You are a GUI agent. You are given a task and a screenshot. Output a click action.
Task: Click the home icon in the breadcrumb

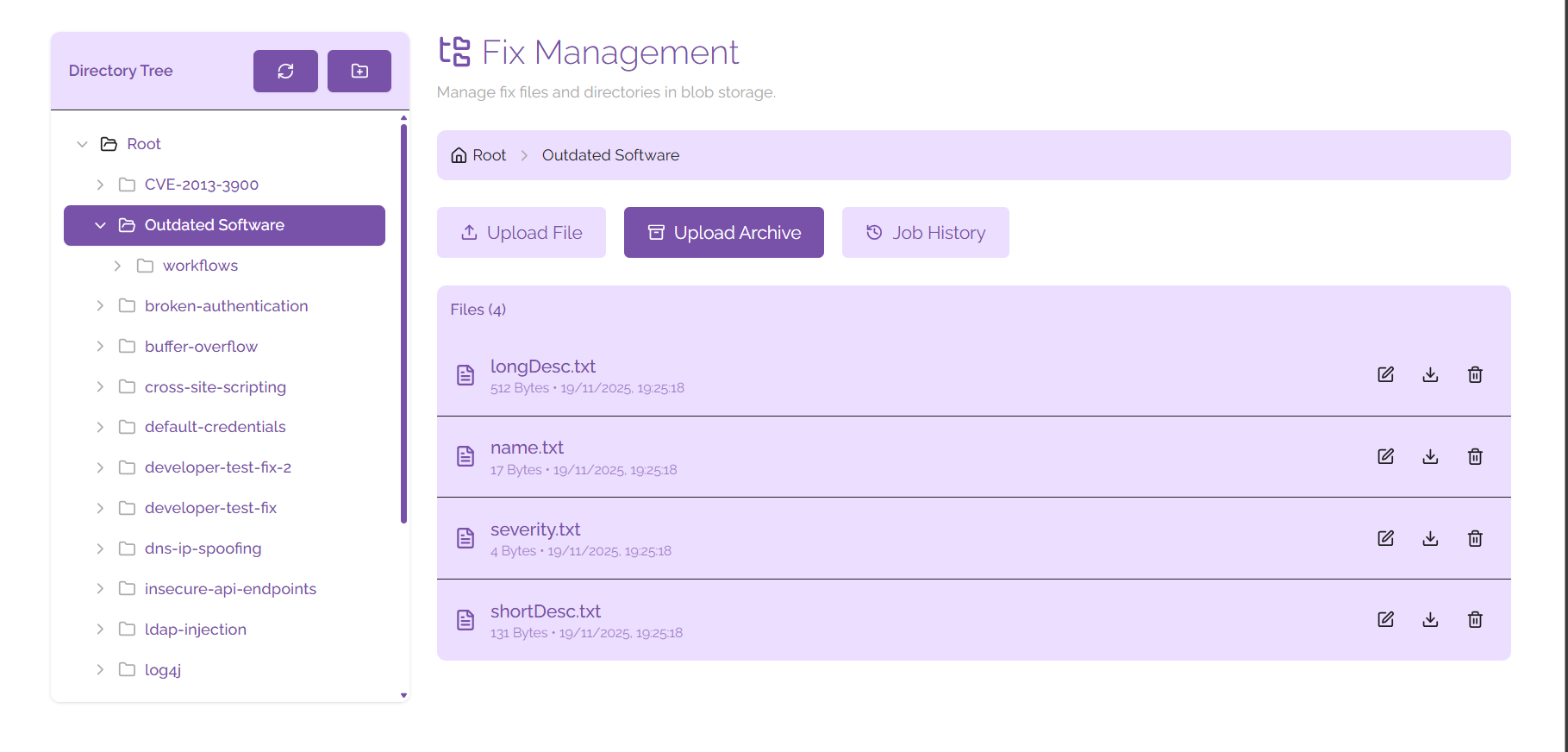pyautogui.click(x=459, y=154)
